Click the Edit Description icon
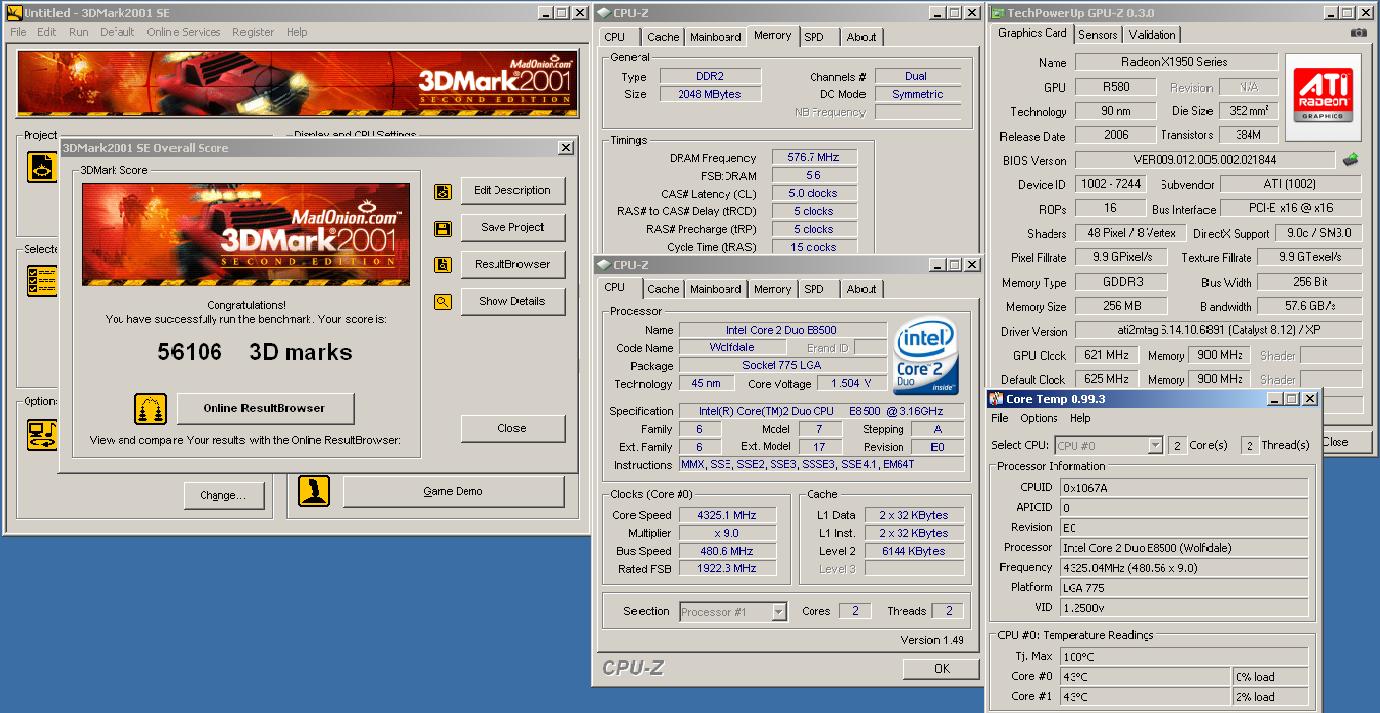 pos(442,191)
